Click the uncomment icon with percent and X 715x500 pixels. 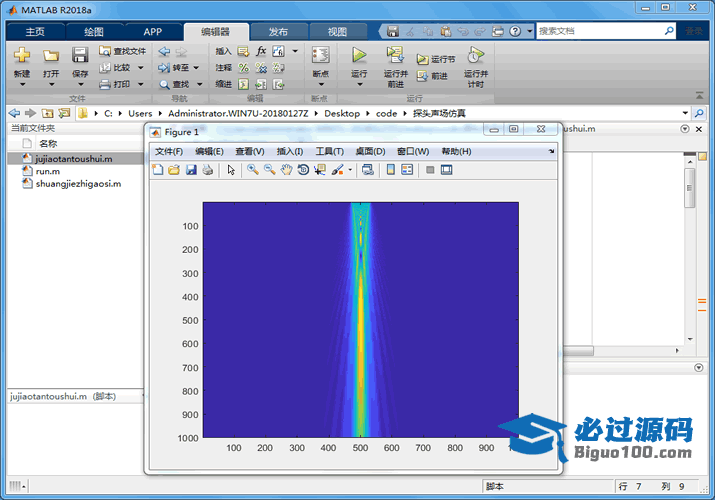click(261, 68)
